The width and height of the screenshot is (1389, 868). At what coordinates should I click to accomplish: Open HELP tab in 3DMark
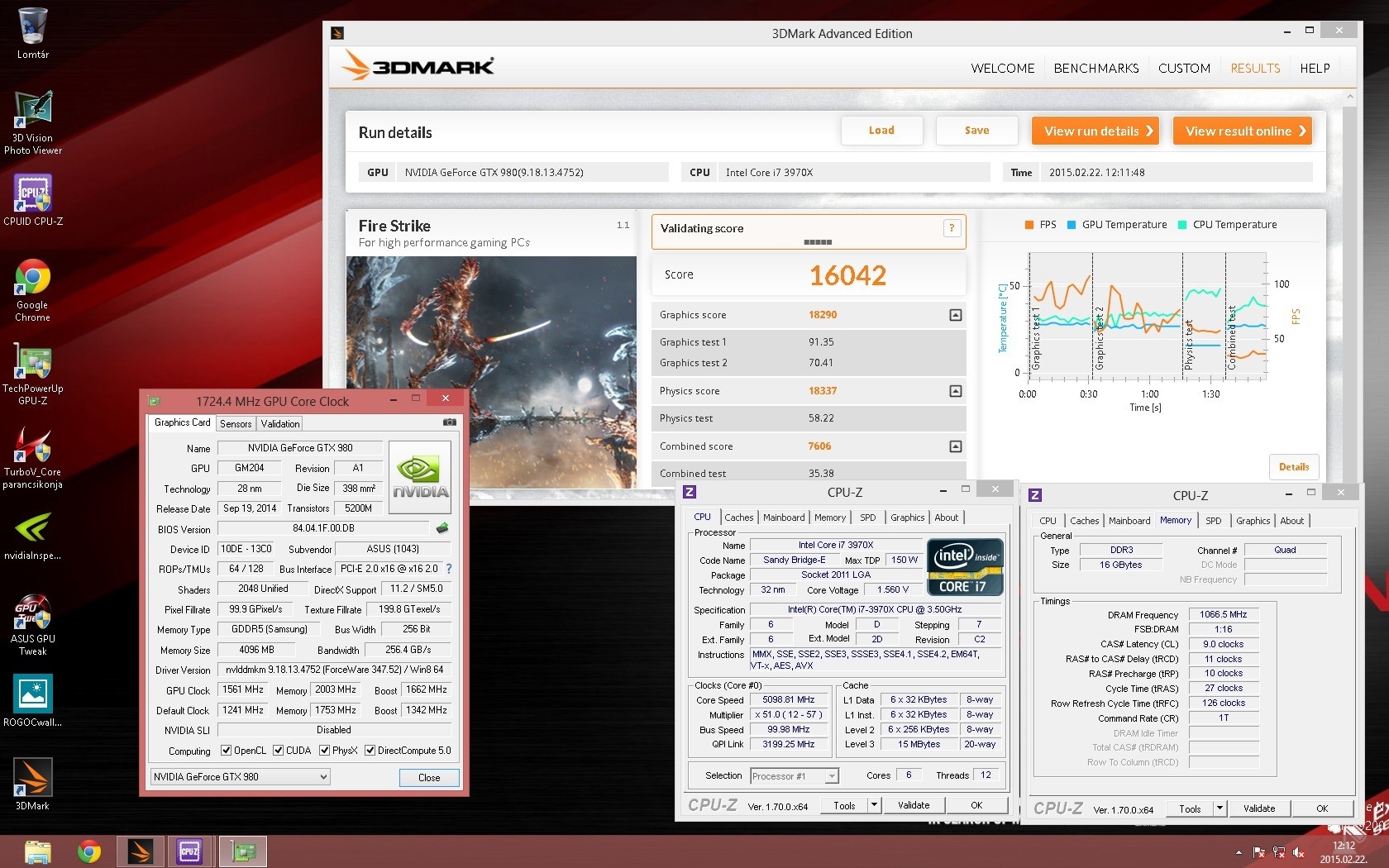(x=1315, y=69)
